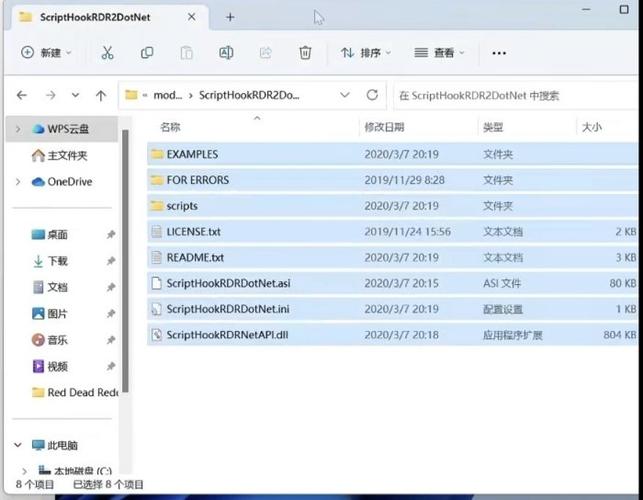Click the 2 KB size of LICENSE.txt
Screen dimensions: 643x500
[x=625, y=232]
